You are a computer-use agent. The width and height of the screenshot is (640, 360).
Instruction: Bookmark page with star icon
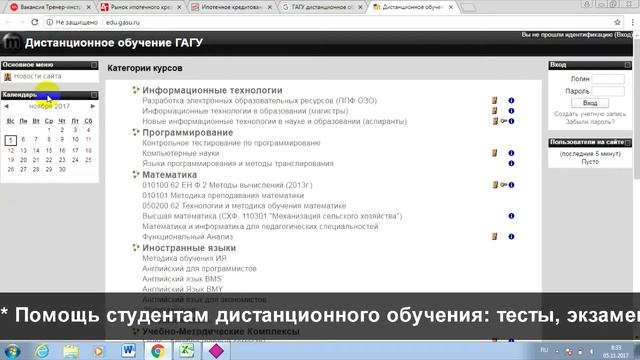pyautogui.click(x=617, y=22)
